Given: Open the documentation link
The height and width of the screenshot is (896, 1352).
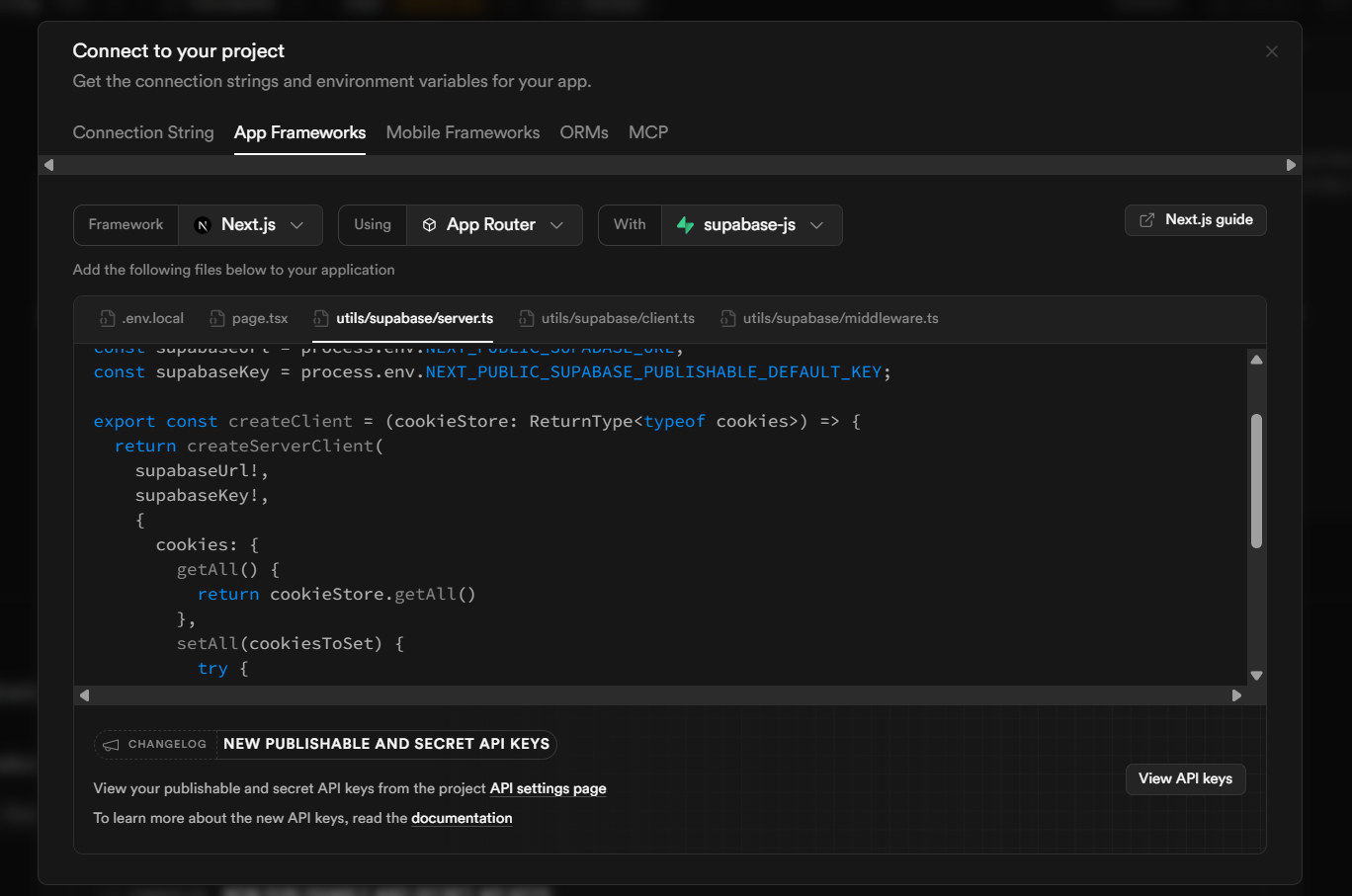Looking at the screenshot, I should (x=462, y=818).
